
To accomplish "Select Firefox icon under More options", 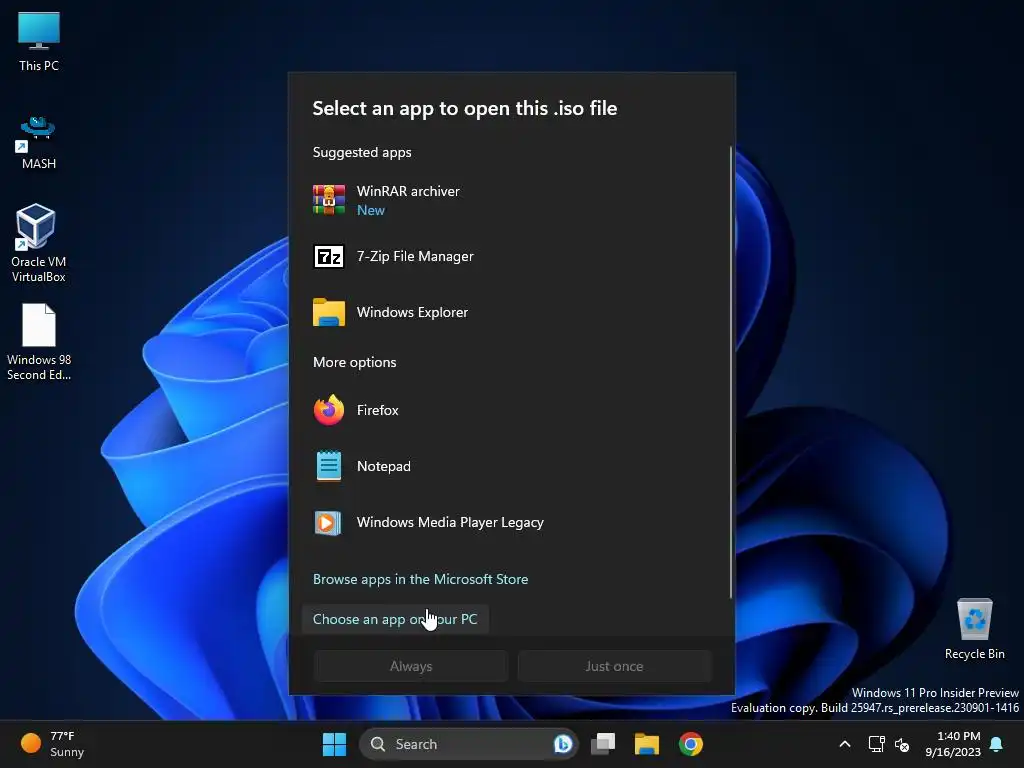I will pyautogui.click(x=328, y=410).
